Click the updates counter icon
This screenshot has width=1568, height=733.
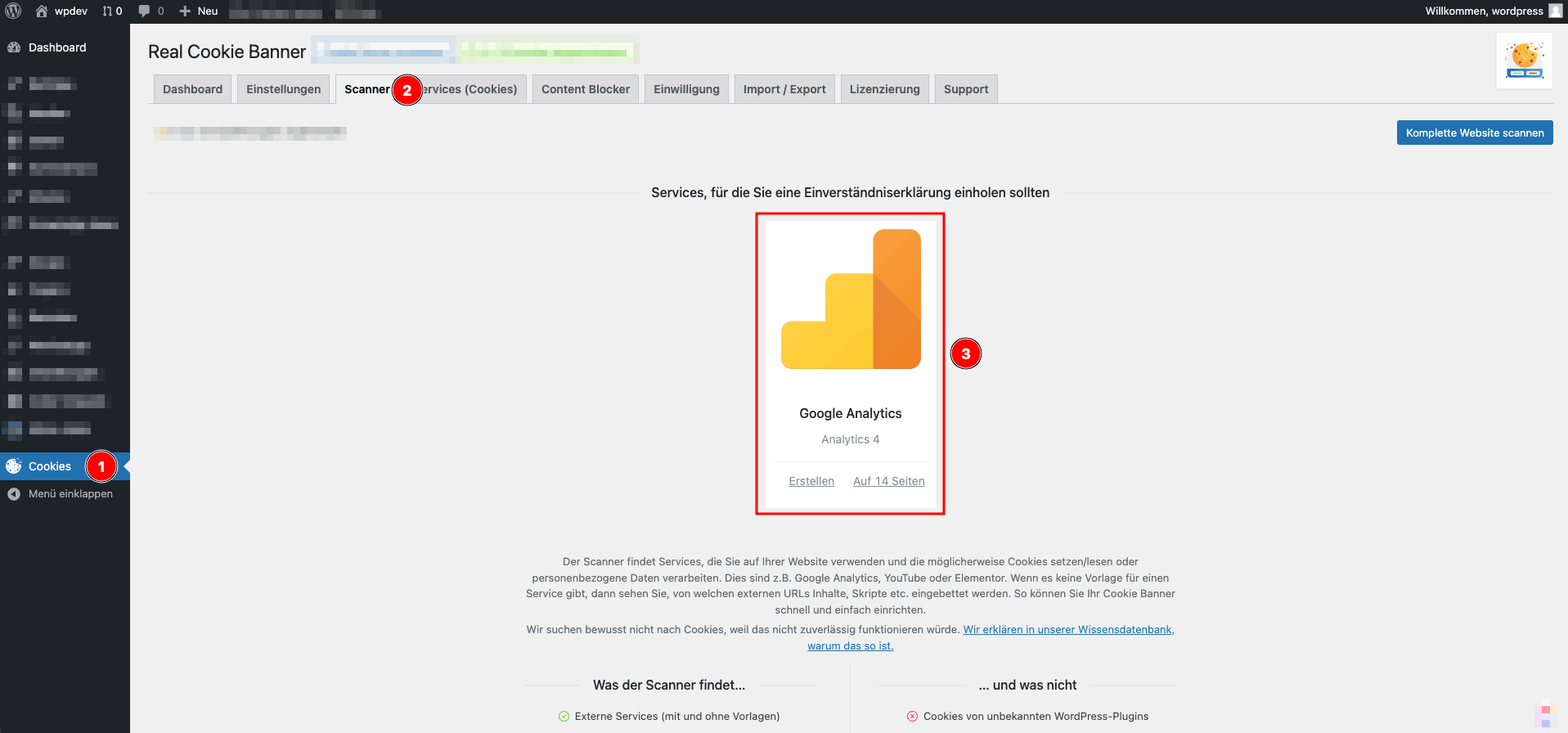[x=107, y=11]
